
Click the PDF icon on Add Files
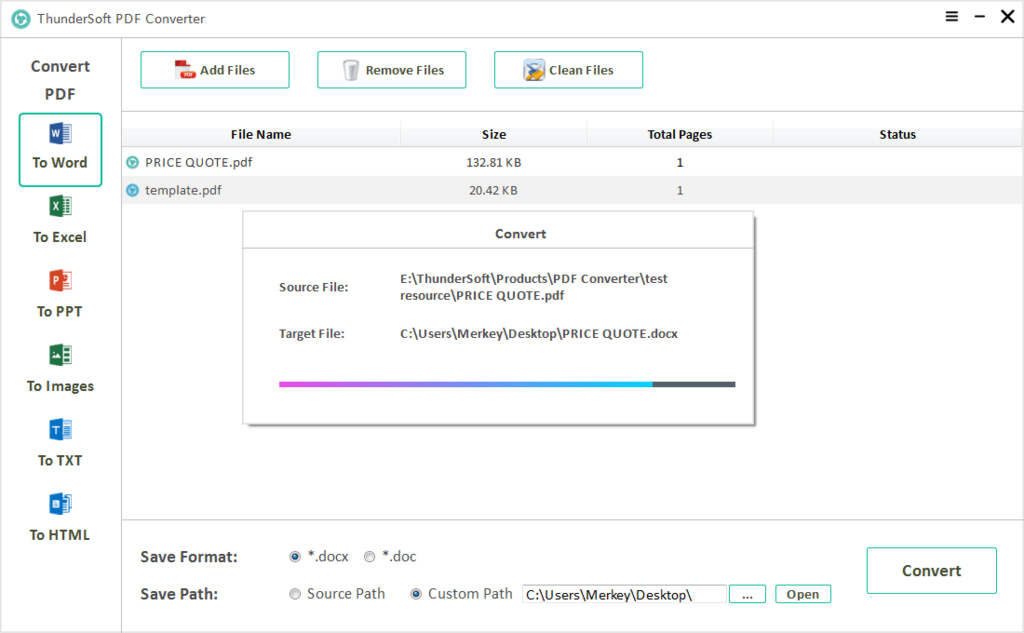(185, 70)
